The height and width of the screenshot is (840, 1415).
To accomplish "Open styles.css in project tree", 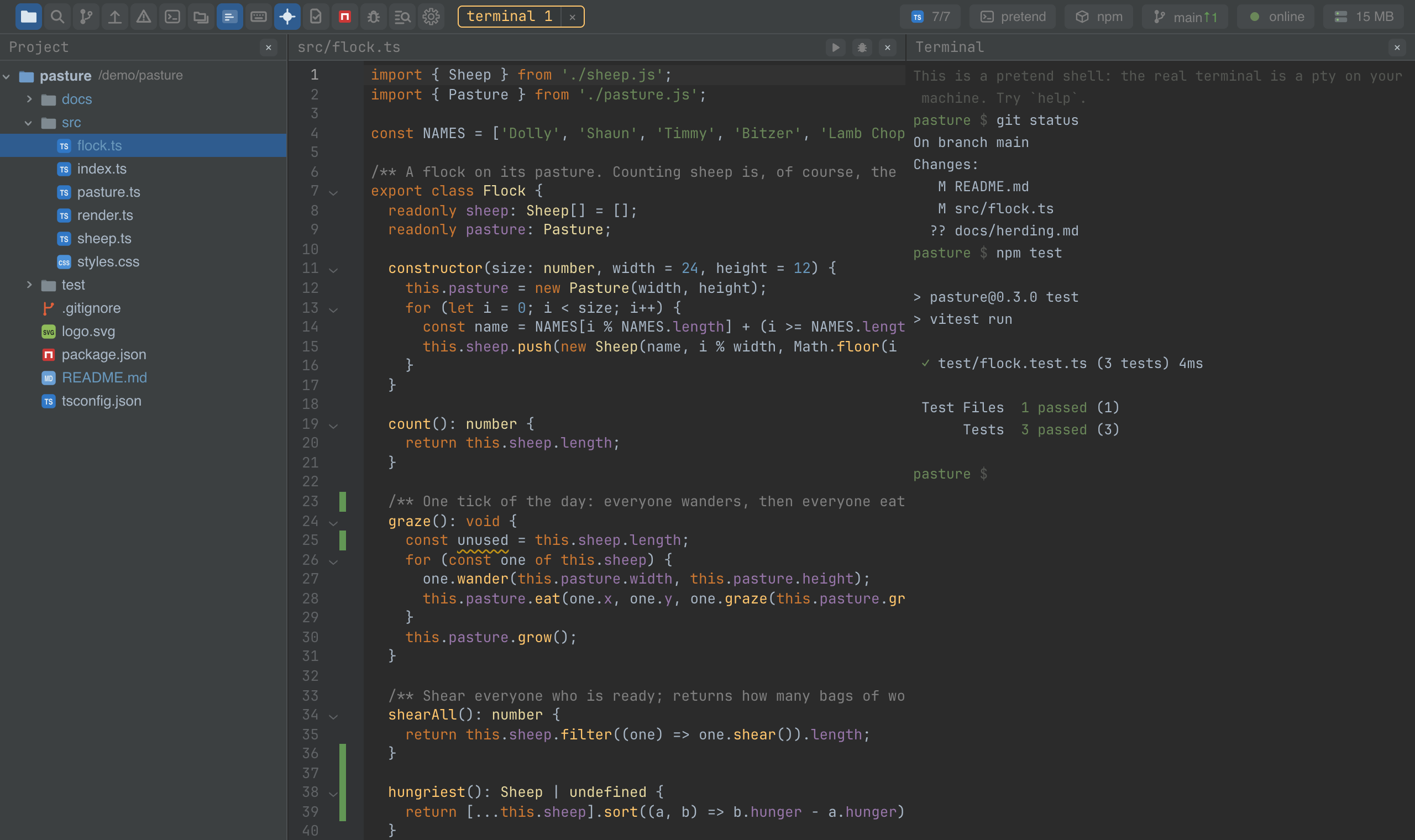I will click(143, 261).
